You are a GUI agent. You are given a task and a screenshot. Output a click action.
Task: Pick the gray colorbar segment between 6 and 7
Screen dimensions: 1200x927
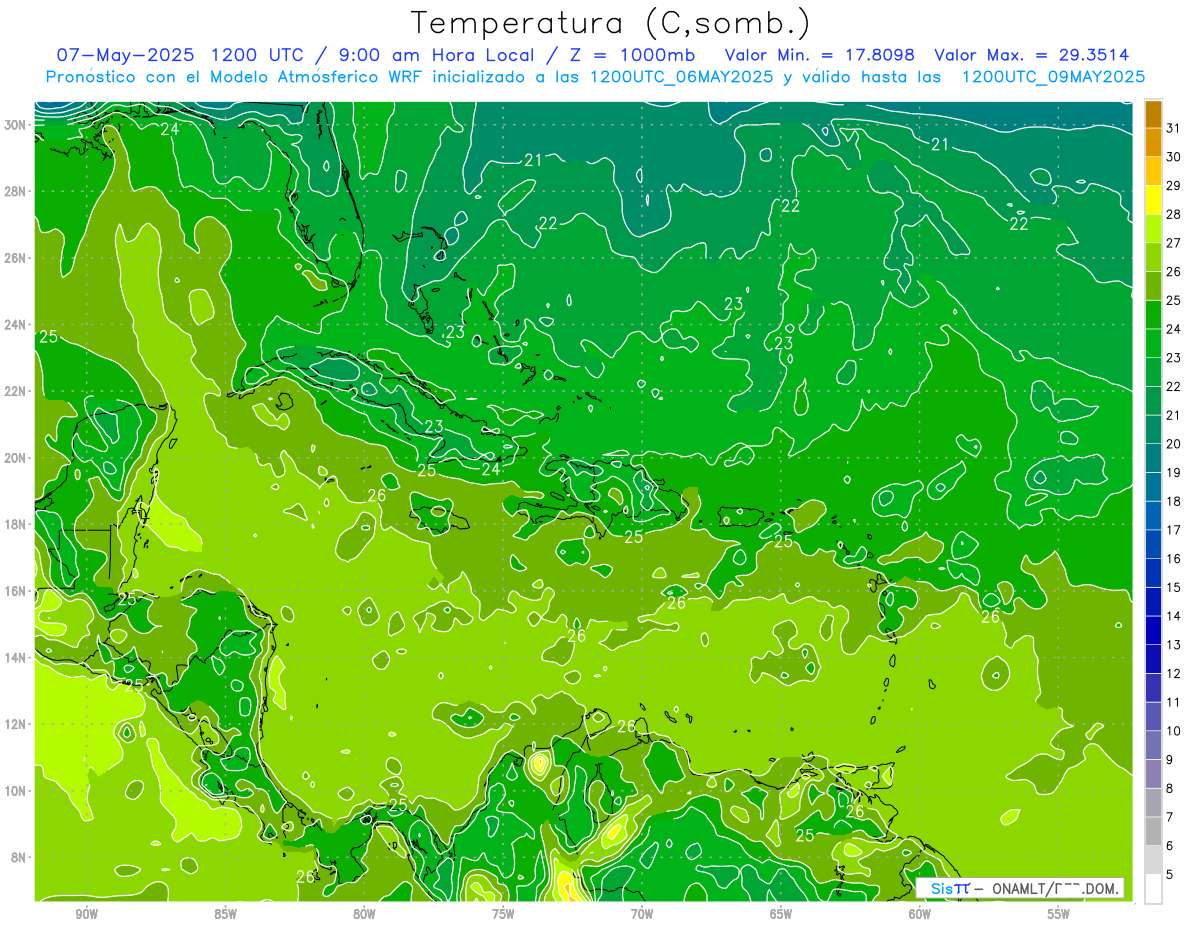[x=1153, y=832]
